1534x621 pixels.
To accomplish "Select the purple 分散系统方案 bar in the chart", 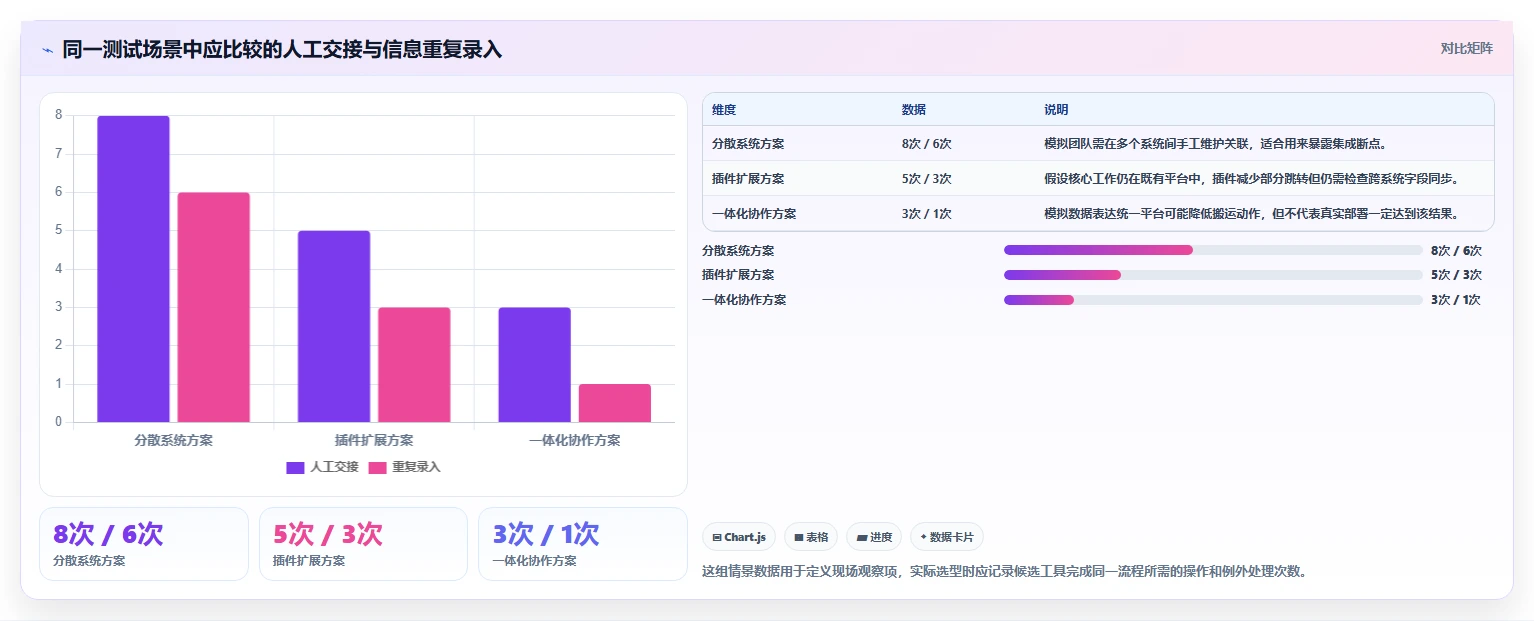I will click(x=133, y=269).
